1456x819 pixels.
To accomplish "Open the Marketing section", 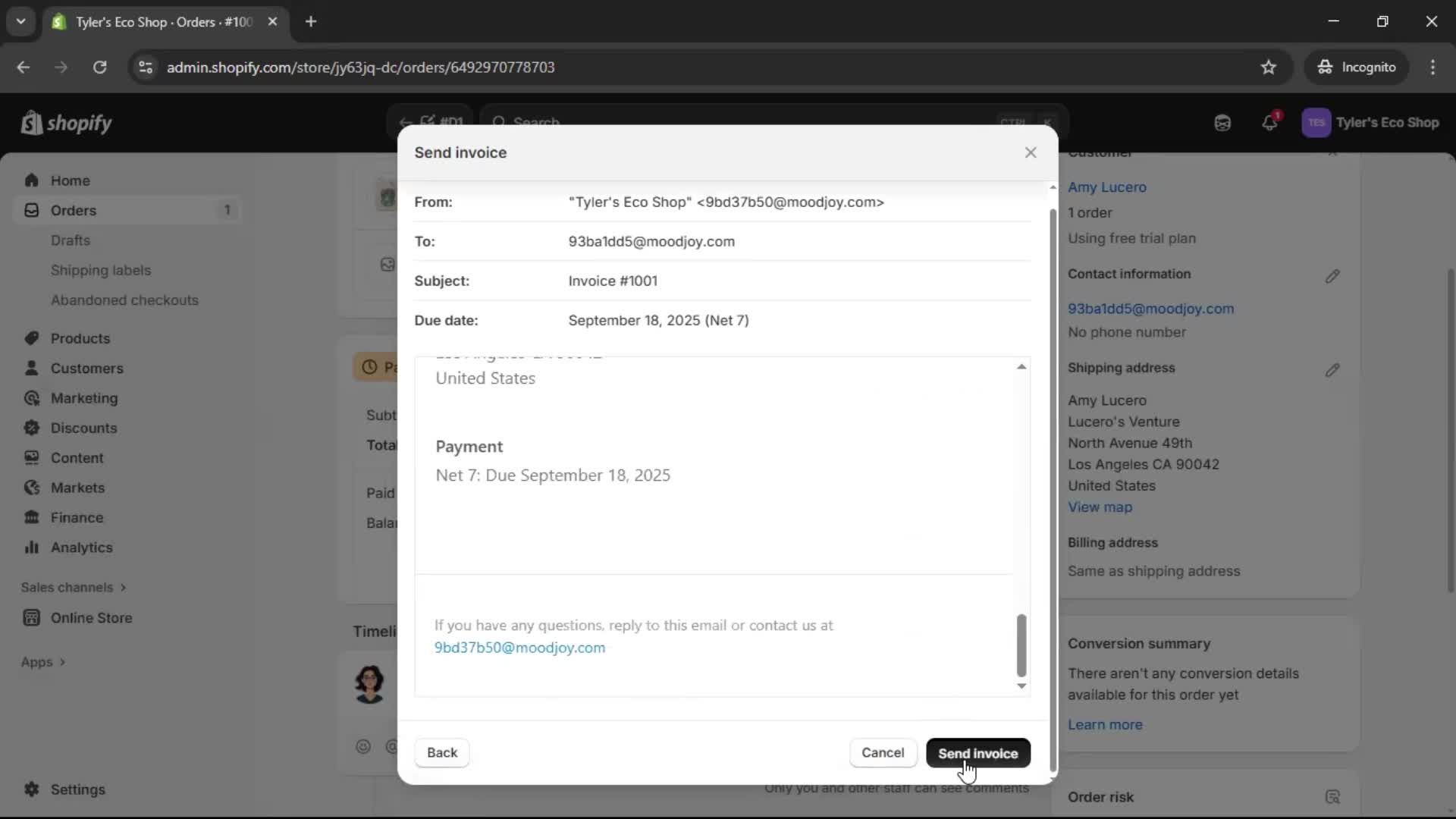I will pos(83,398).
